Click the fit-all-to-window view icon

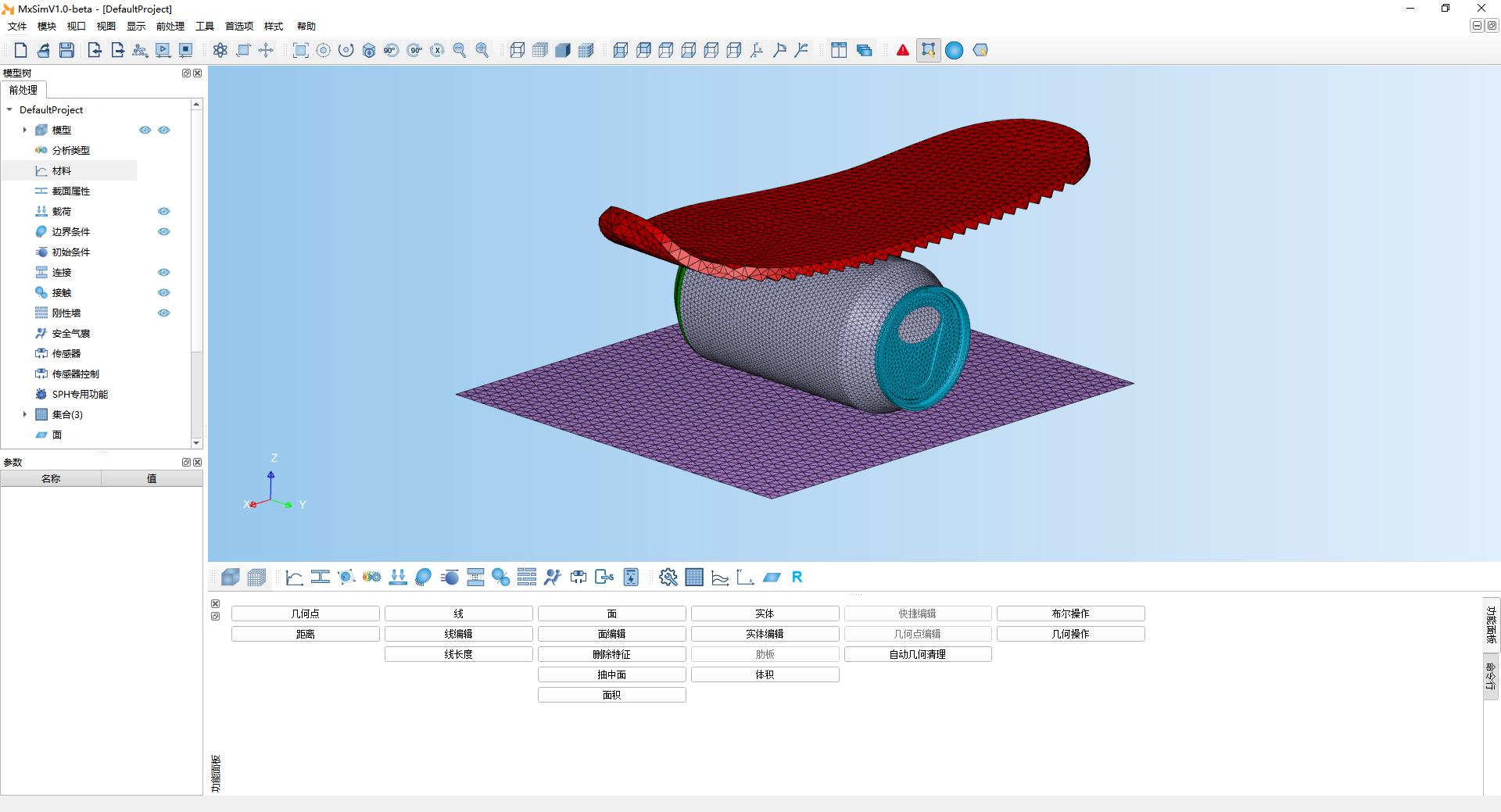pos(300,50)
